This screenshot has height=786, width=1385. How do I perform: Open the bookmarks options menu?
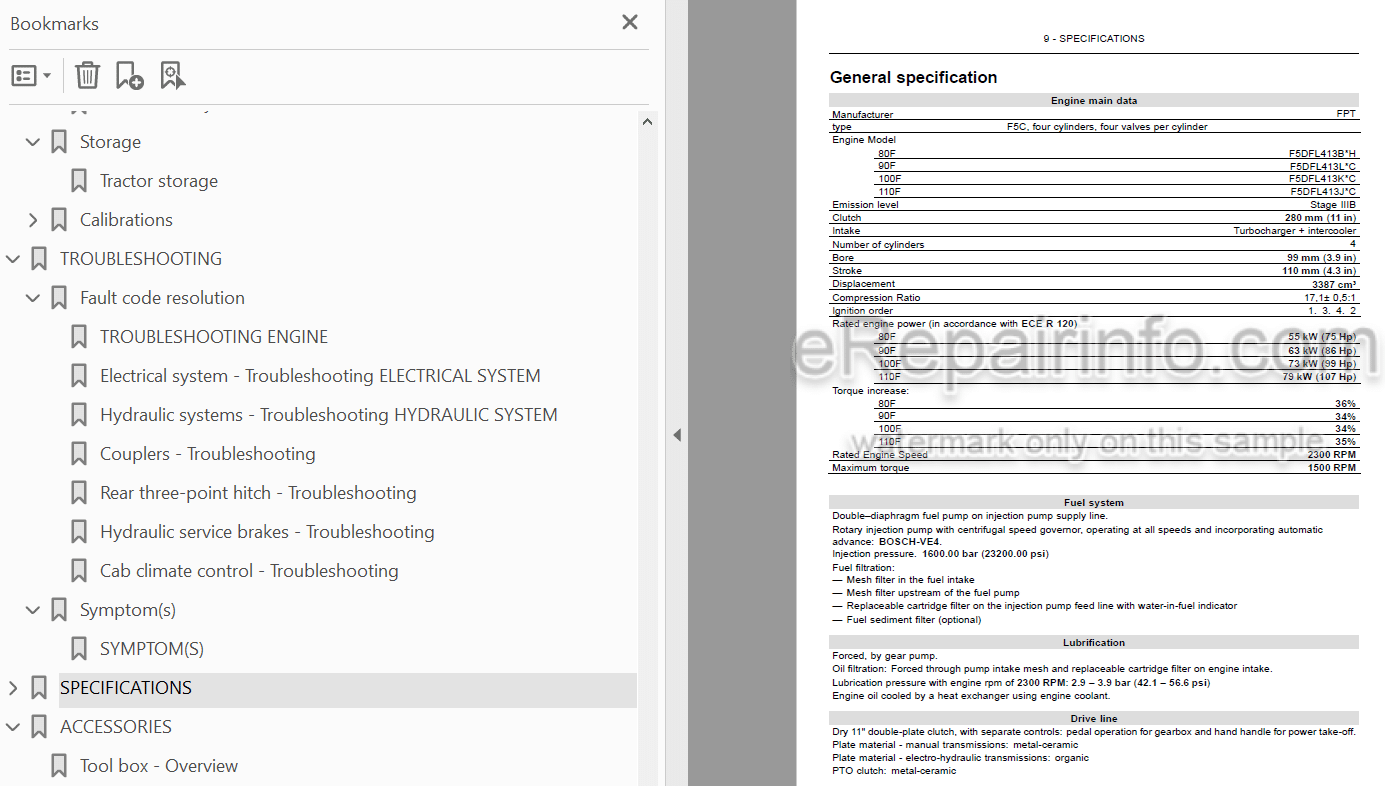[31, 76]
